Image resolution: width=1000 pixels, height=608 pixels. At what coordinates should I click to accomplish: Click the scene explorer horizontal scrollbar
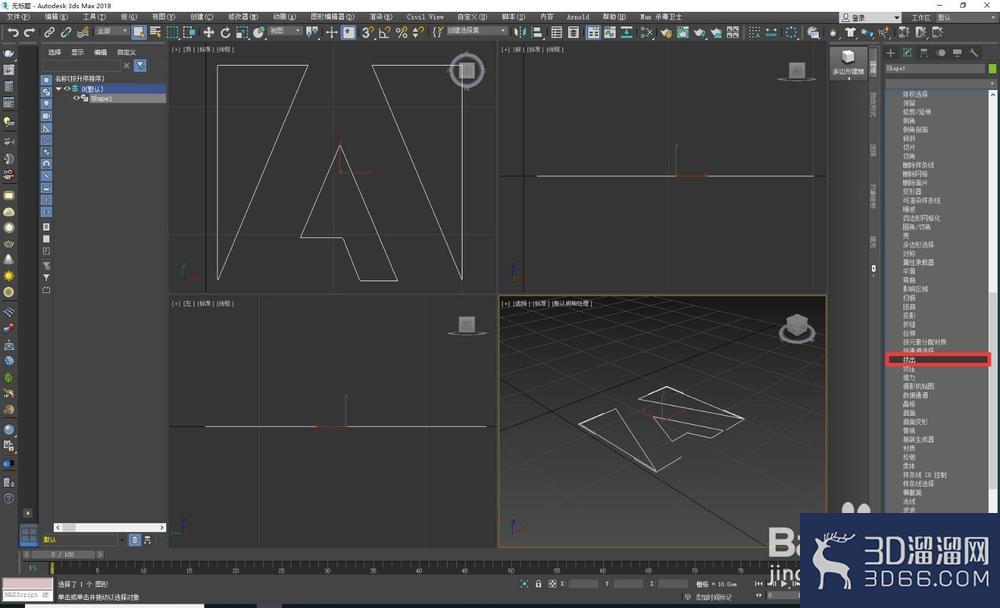click(x=110, y=528)
